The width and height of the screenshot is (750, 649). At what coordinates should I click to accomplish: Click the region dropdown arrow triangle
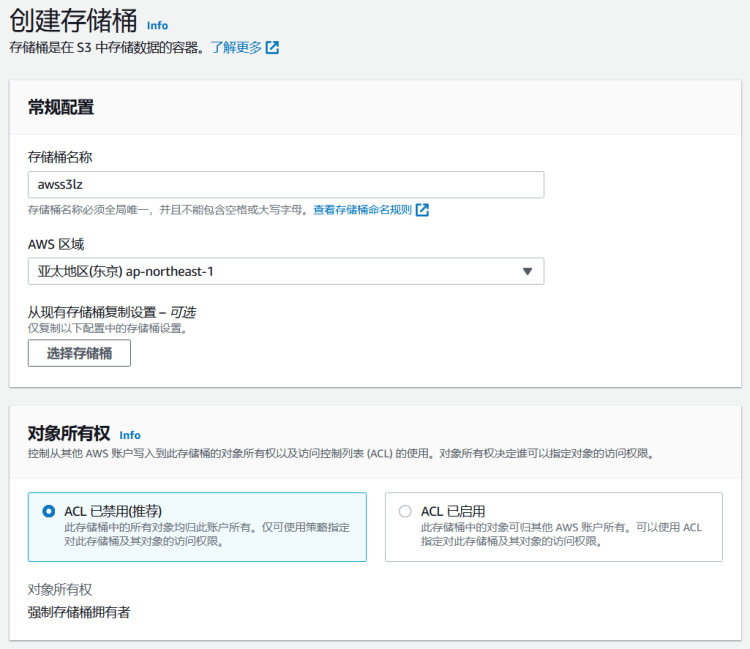coord(527,271)
